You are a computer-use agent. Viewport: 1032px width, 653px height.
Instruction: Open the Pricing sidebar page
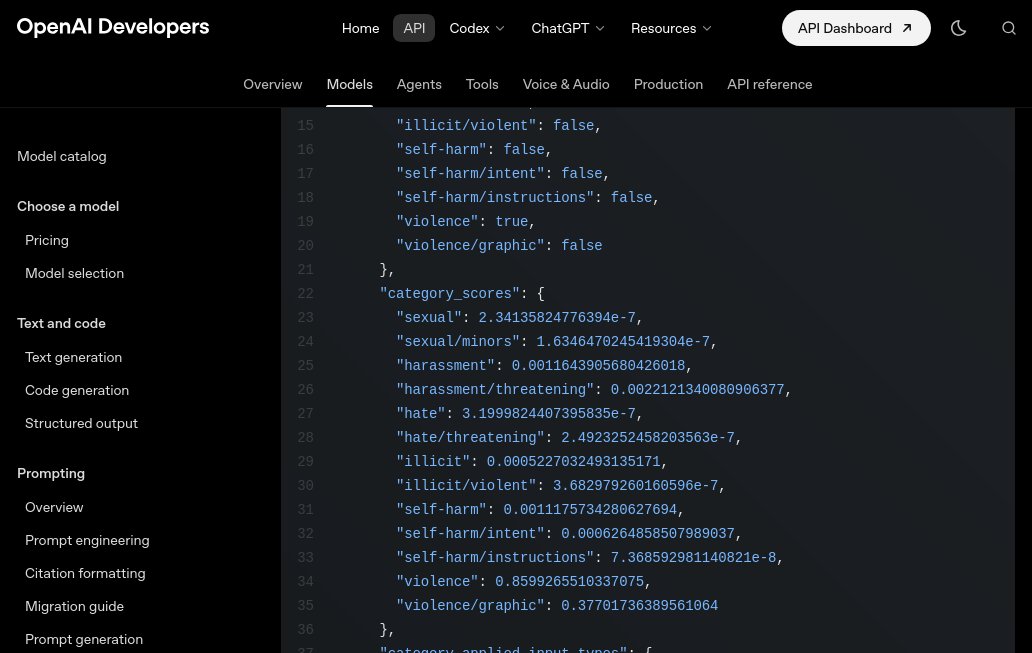(x=47, y=240)
